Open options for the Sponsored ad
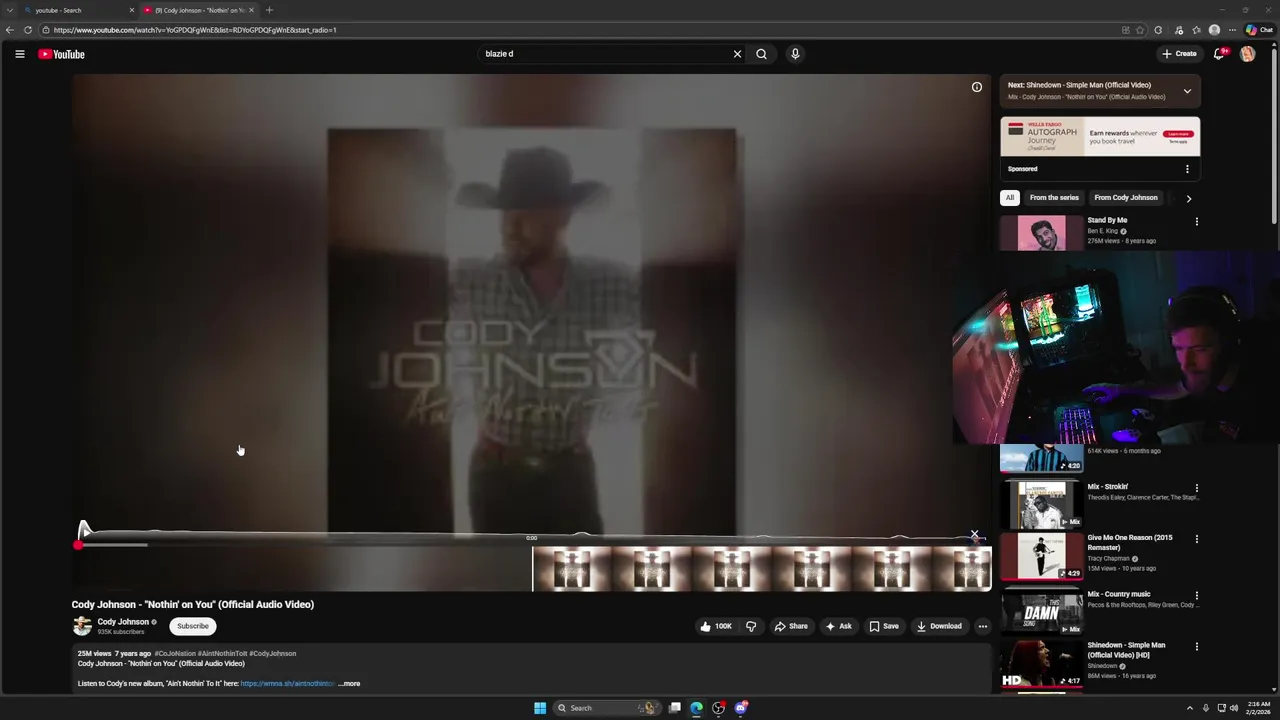1280x720 pixels. (1187, 169)
